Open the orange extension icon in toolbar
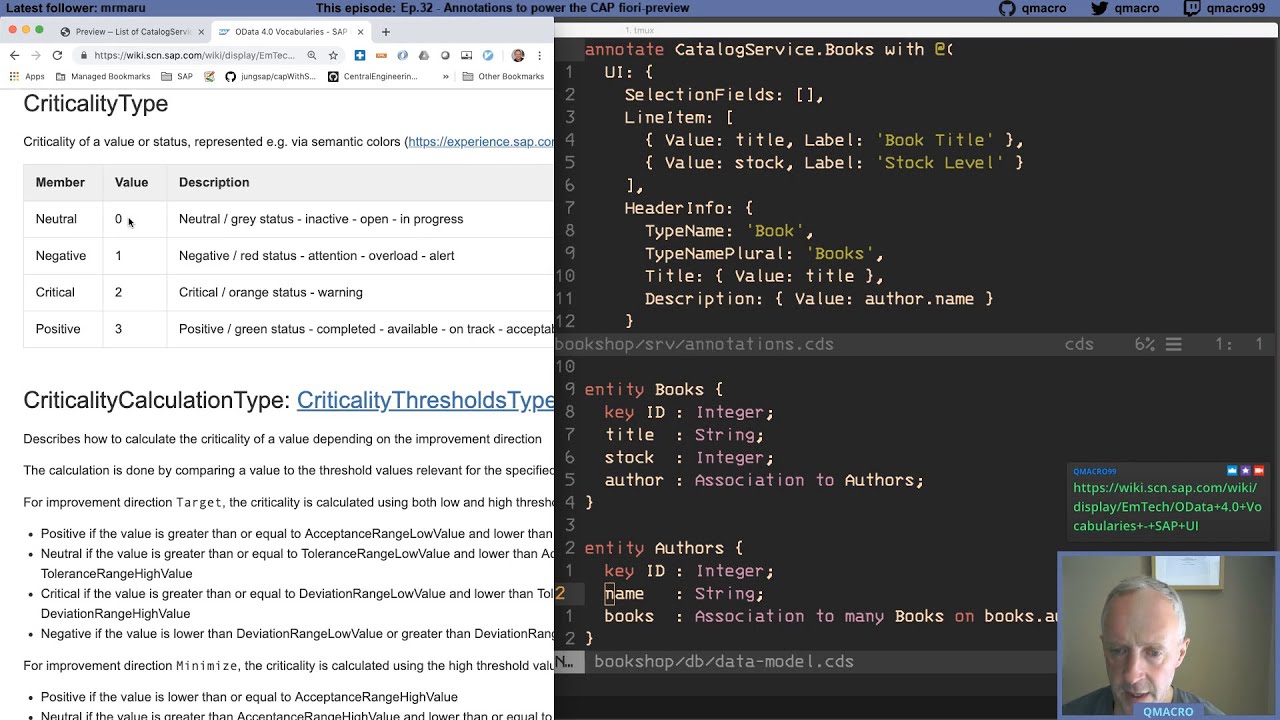Viewport: 1280px width, 720px height. [x=381, y=55]
